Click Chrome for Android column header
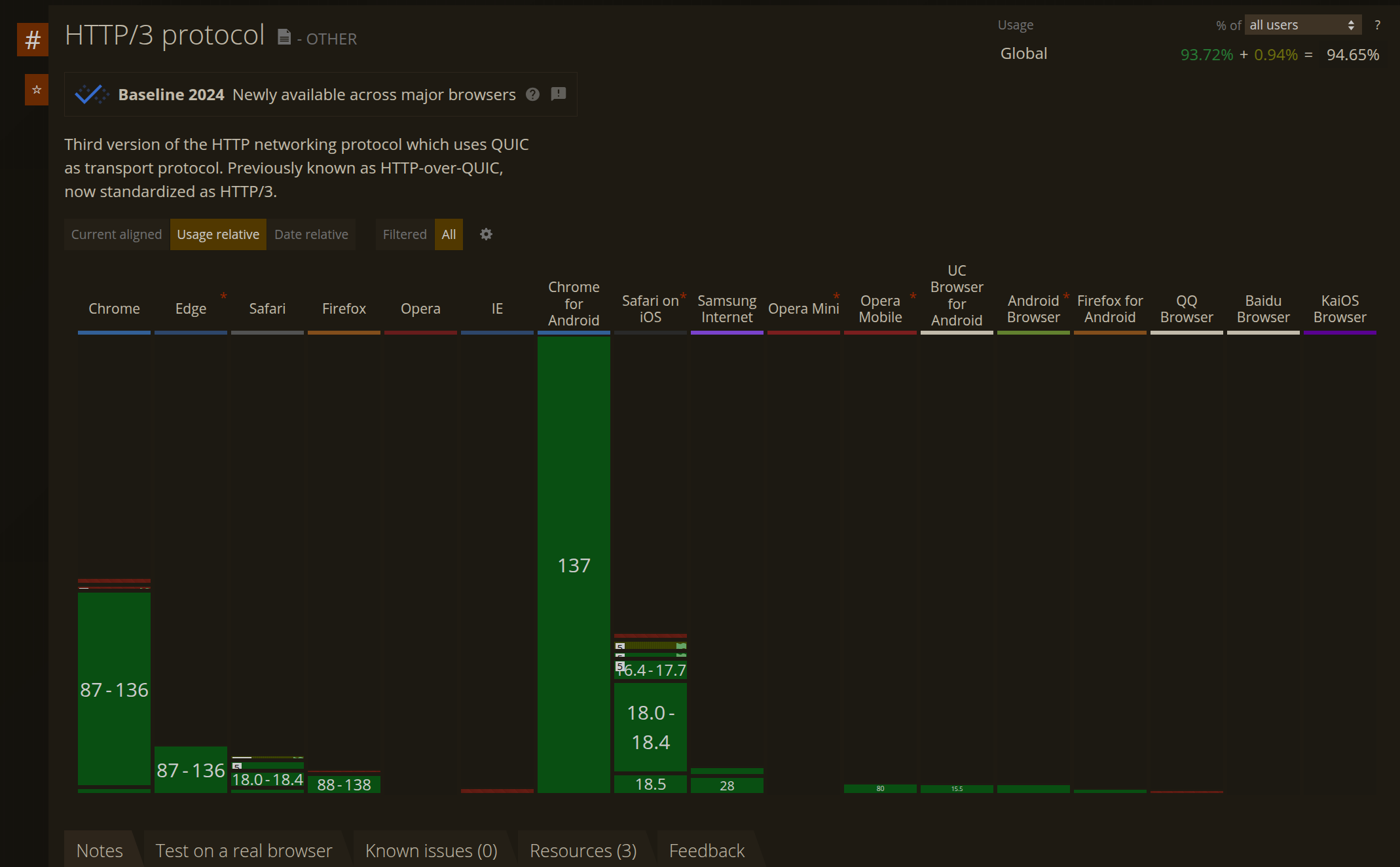The height and width of the screenshot is (867, 1400). pos(574,304)
